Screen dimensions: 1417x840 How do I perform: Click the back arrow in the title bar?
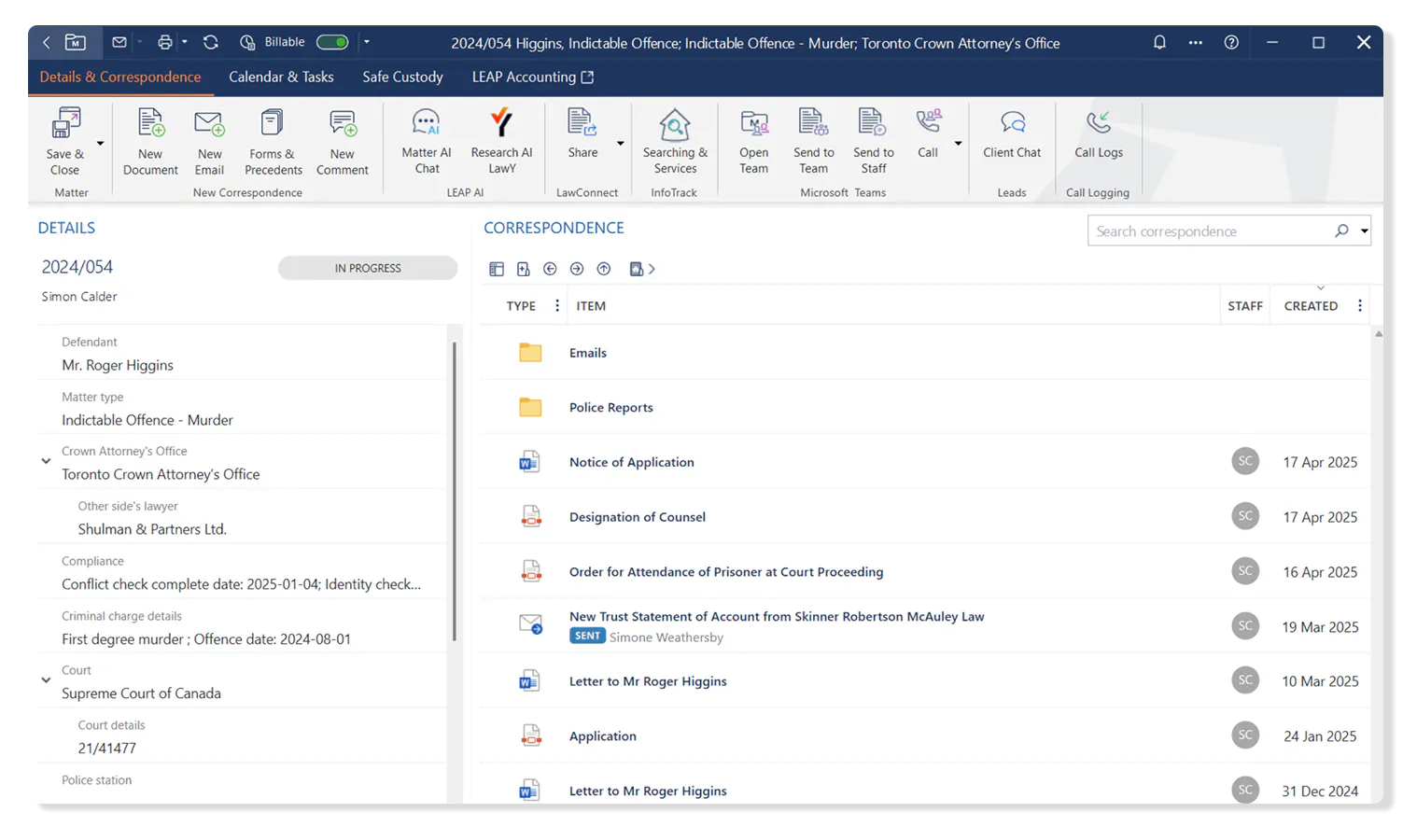click(x=46, y=43)
